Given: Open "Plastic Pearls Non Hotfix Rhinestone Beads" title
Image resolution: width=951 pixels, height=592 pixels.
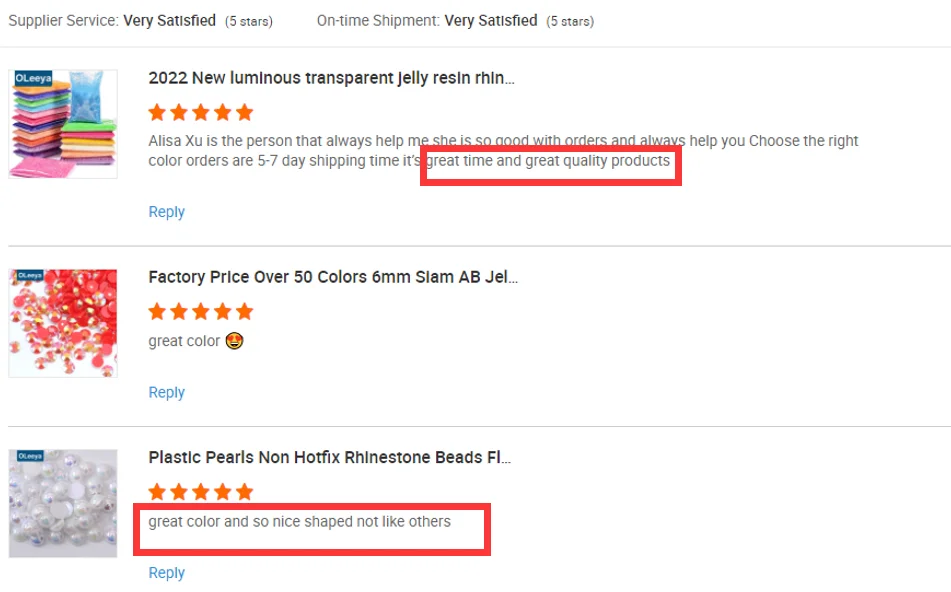Looking at the screenshot, I should (329, 457).
